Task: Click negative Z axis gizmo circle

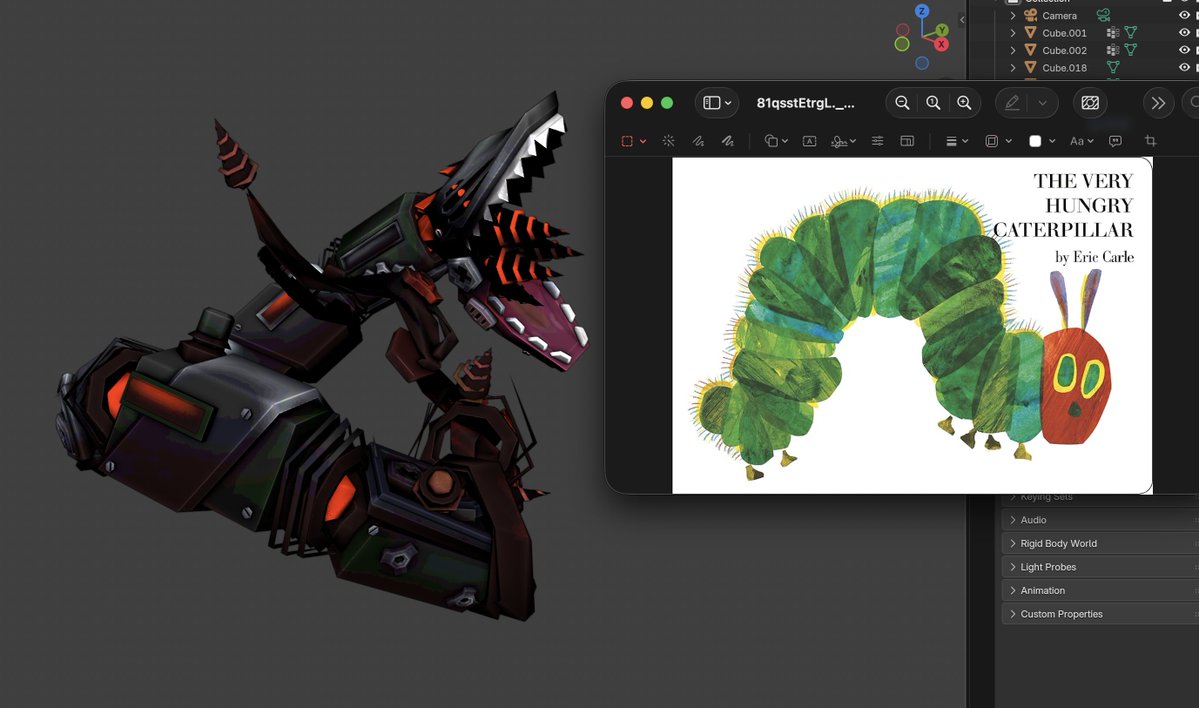Action: pos(922,63)
